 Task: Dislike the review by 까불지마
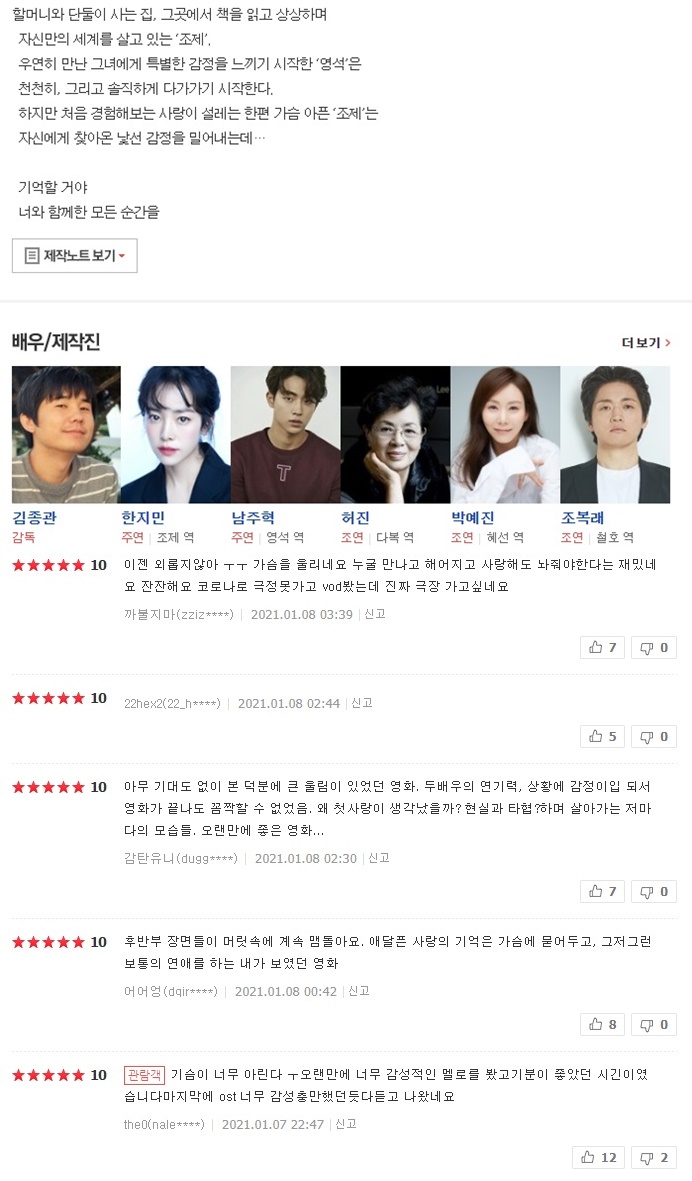coord(654,648)
